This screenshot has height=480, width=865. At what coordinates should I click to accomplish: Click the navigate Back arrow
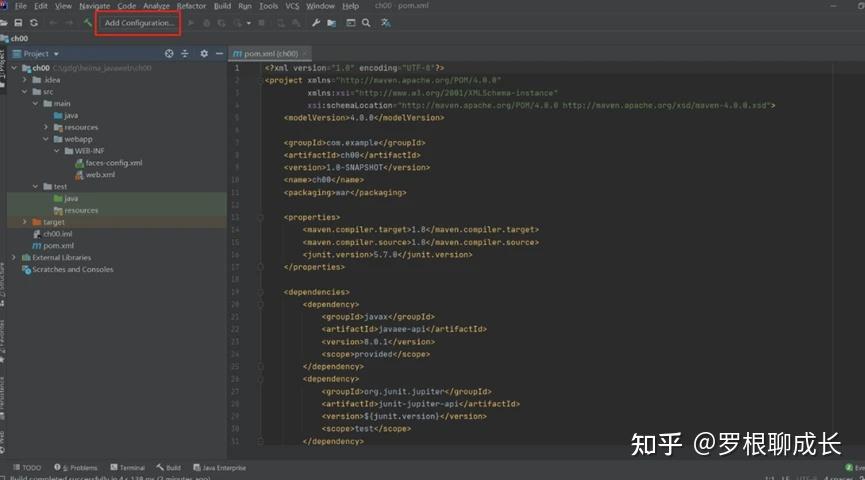[53, 23]
